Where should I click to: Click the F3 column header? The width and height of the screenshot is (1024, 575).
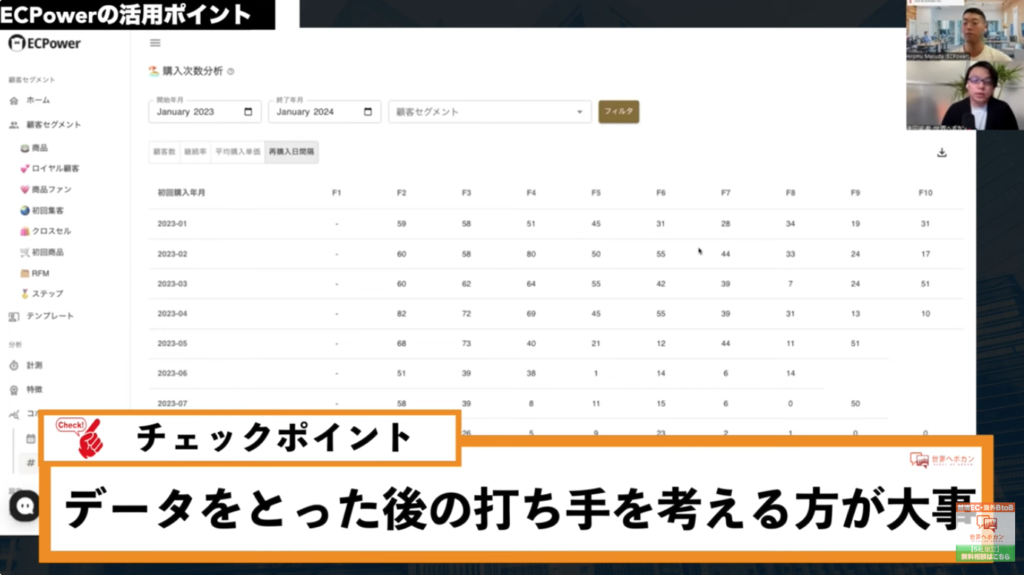pos(466,193)
